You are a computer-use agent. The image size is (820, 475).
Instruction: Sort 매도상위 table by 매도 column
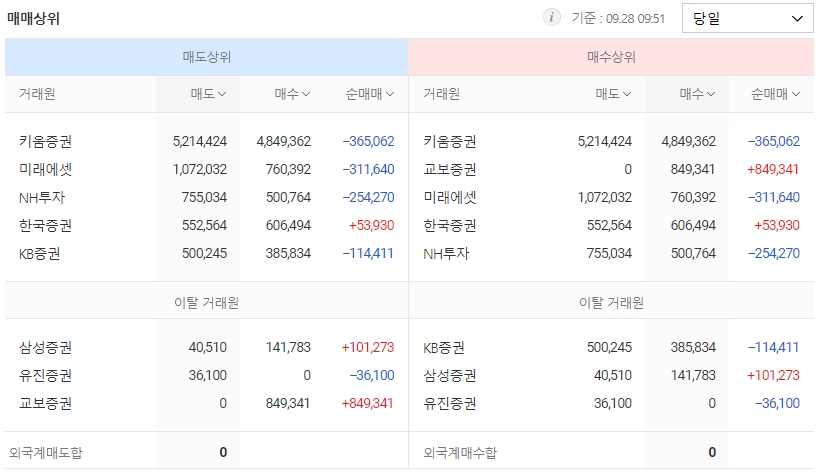click(208, 94)
